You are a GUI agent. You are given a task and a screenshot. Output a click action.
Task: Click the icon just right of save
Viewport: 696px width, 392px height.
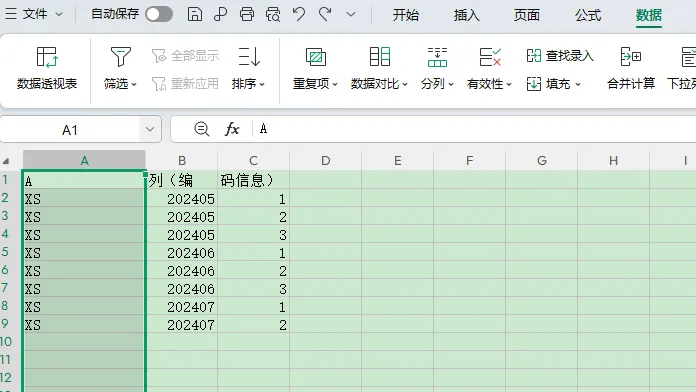(x=221, y=14)
